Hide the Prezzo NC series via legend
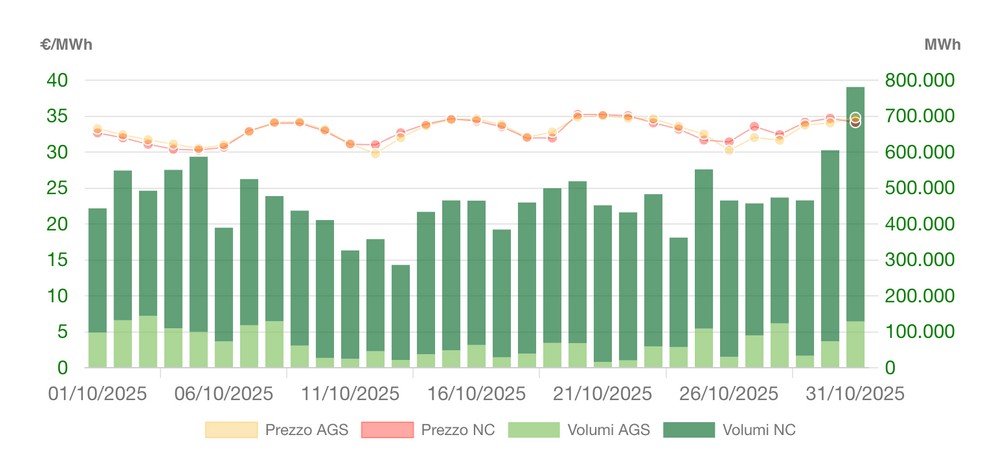The height and width of the screenshot is (469, 1000). pos(457,430)
